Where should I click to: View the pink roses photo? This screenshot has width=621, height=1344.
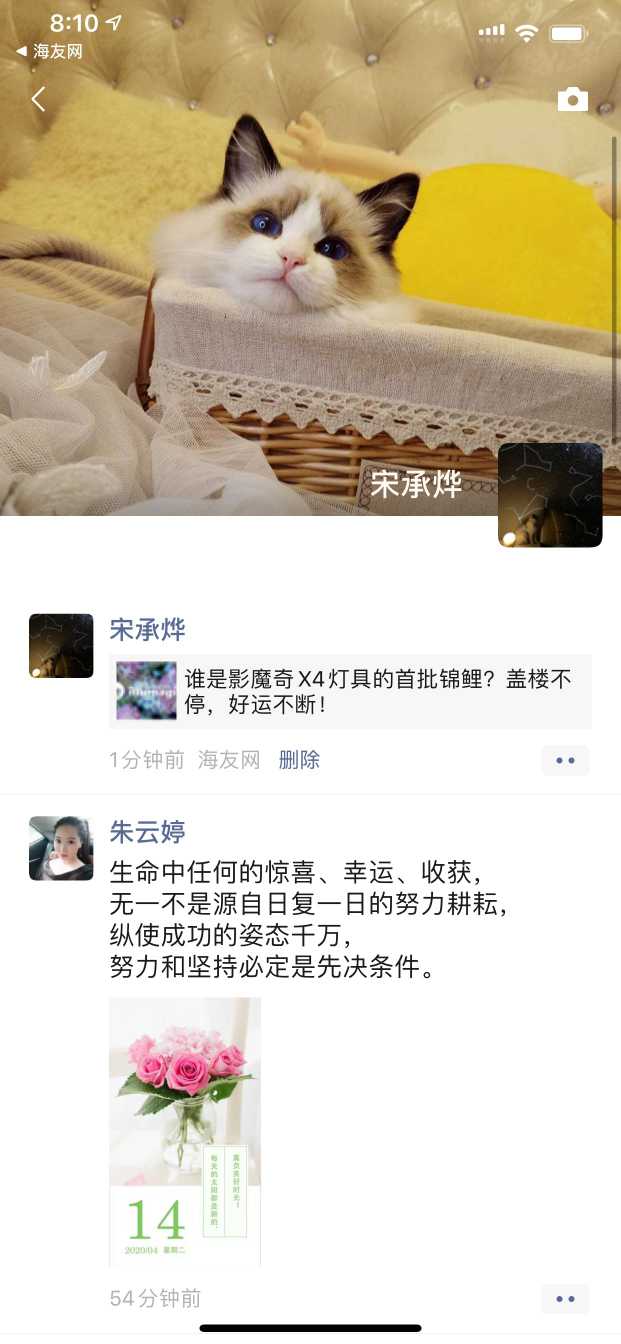pos(185,1131)
